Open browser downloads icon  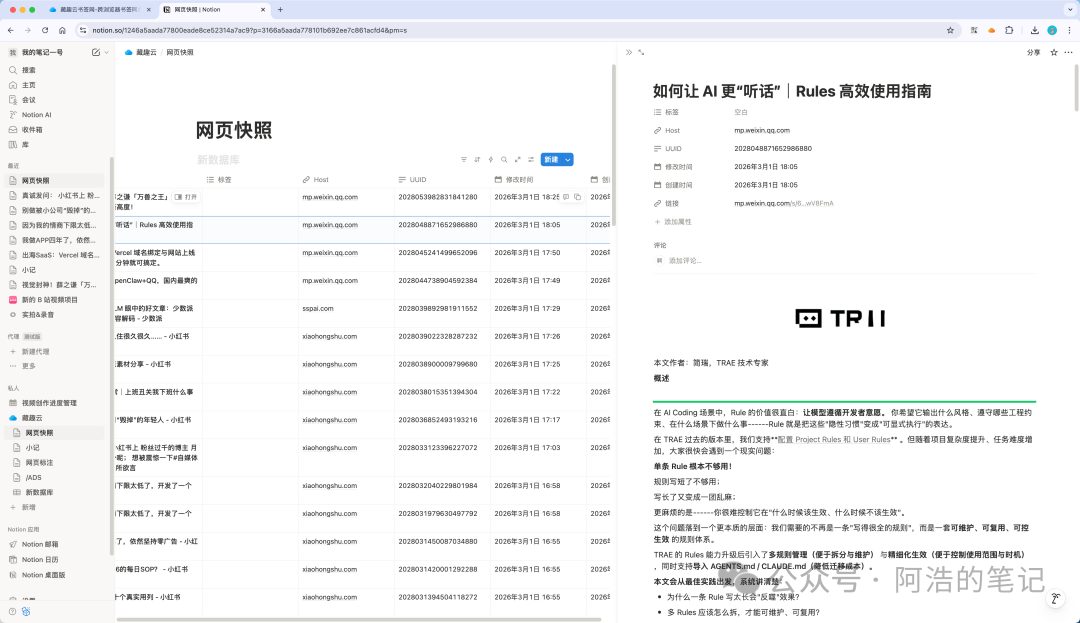[1035, 30]
